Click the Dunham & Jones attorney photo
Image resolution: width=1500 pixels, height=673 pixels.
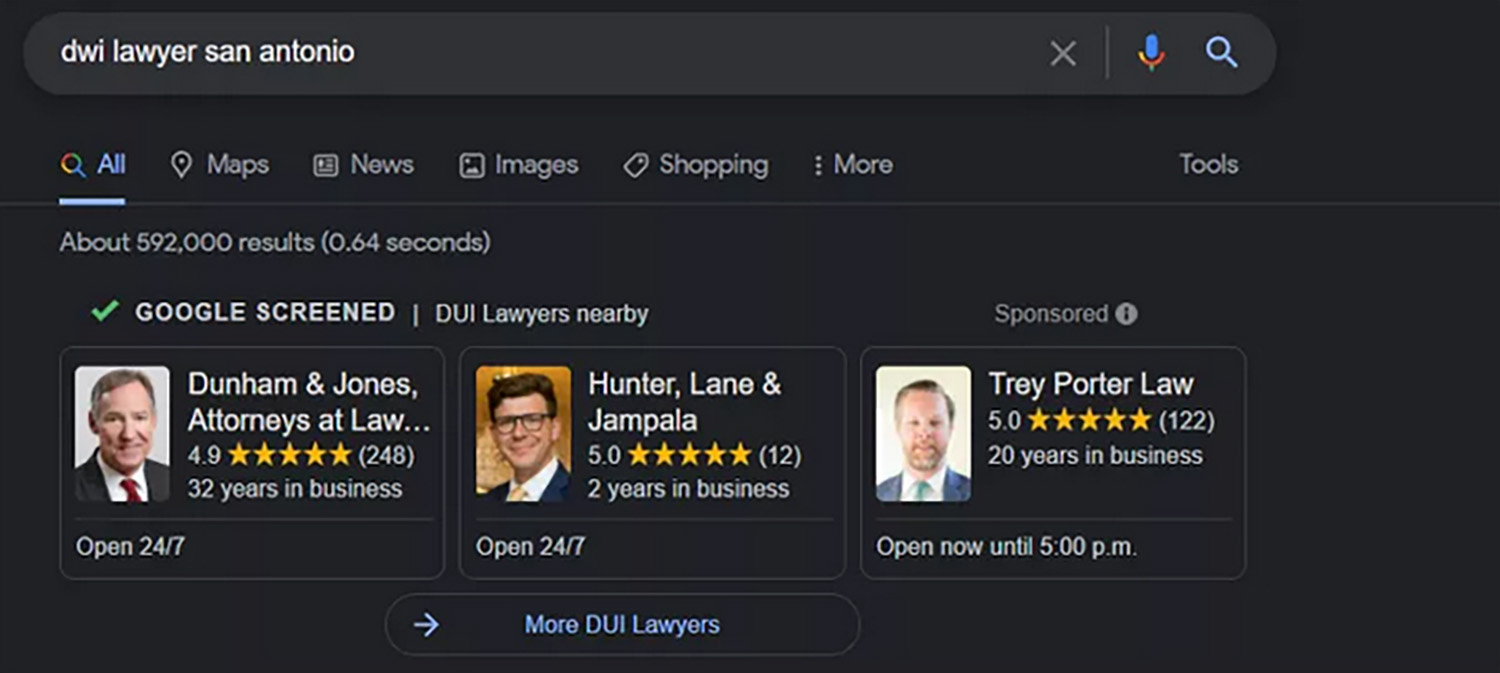(x=122, y=433)
